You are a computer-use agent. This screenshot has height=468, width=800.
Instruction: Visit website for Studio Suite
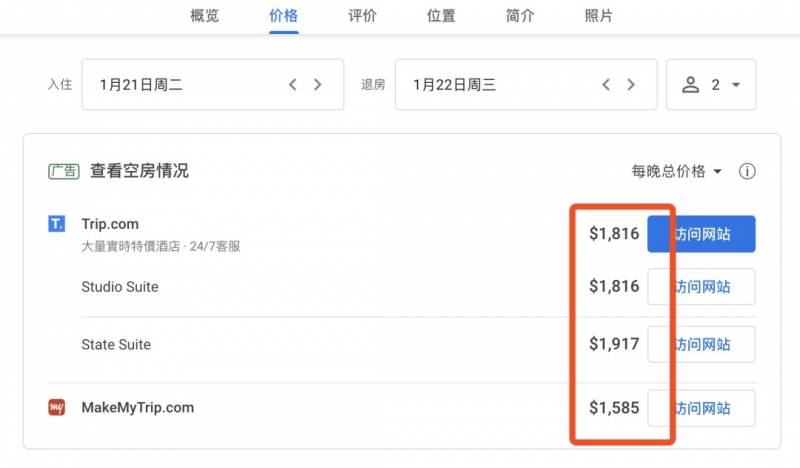pos(702,287)
